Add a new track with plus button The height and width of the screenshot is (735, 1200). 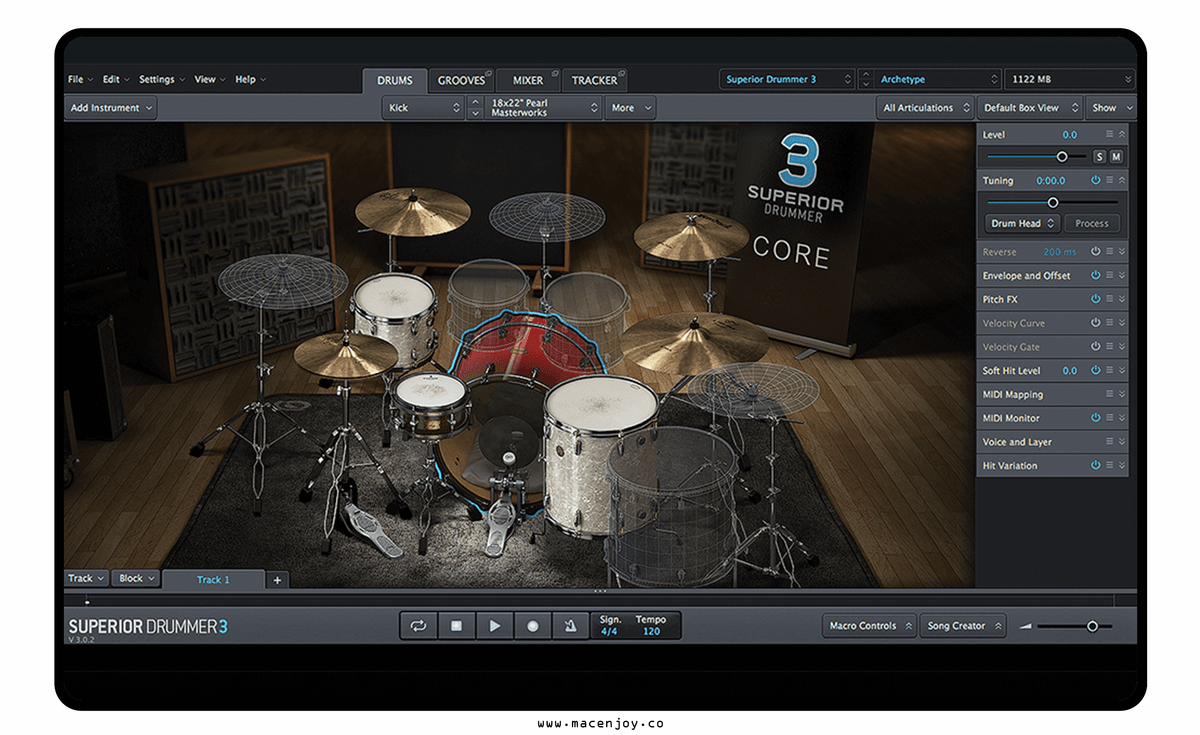pyautogui.click(x=278, y=580)
